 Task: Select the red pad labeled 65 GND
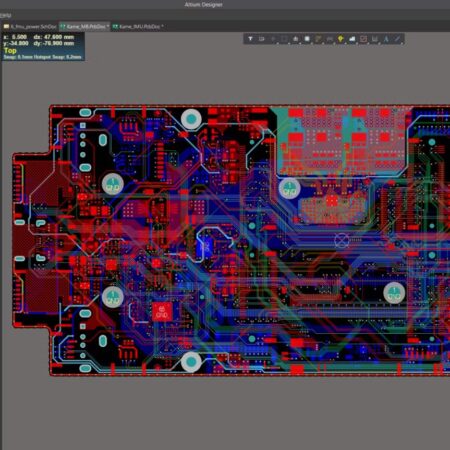[x=162, y=312]
